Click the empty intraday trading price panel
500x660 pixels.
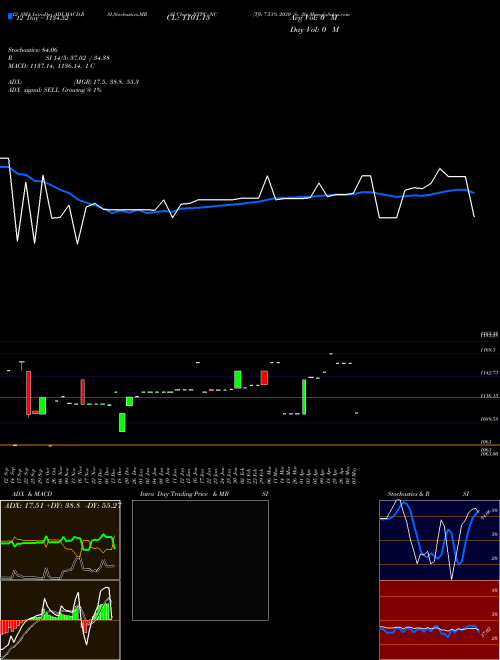coord(200,560)
